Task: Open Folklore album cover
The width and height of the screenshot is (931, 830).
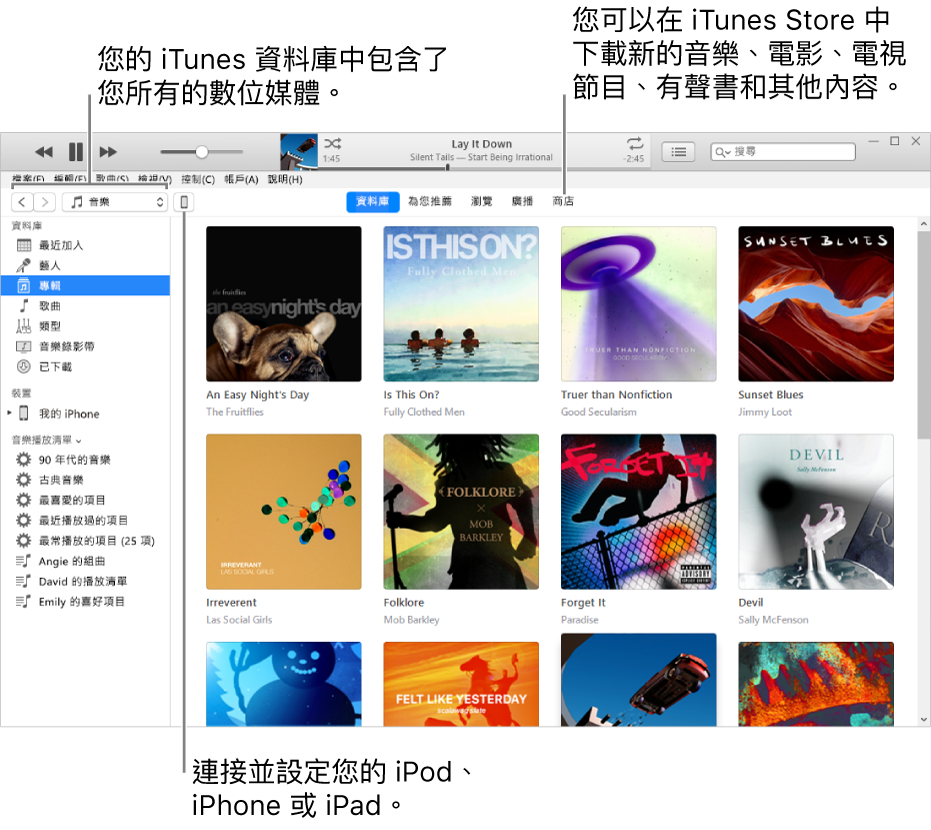Action: pyautogui.click(x=461, y=512)
